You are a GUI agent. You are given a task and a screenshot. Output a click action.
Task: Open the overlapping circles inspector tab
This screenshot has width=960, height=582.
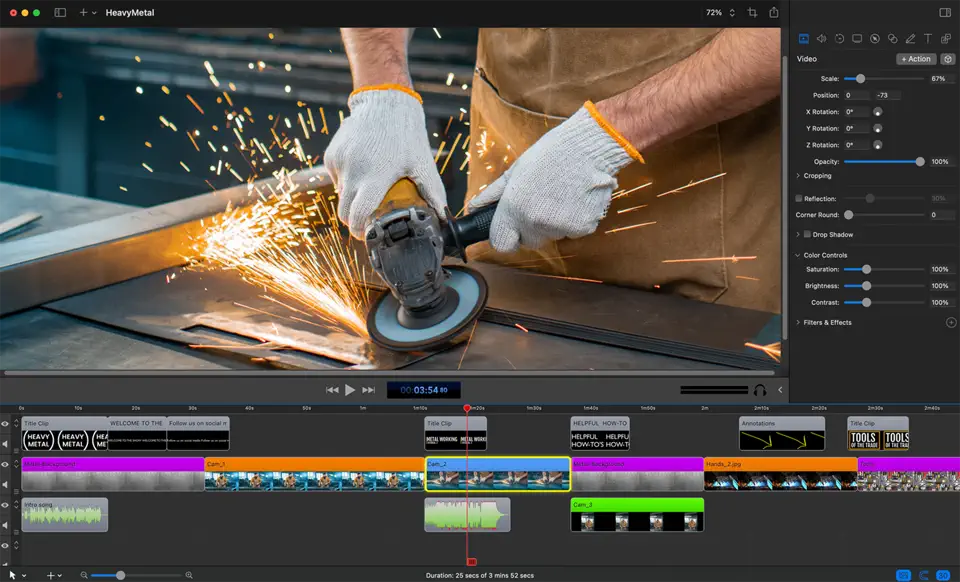893,39
